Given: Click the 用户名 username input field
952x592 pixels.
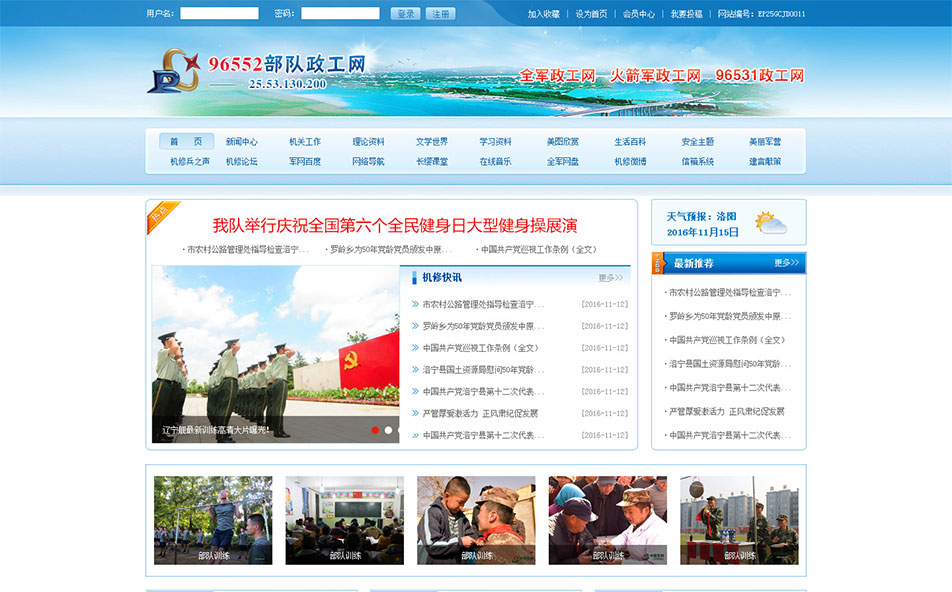Looking at the screenshot, I should [219, 14].
